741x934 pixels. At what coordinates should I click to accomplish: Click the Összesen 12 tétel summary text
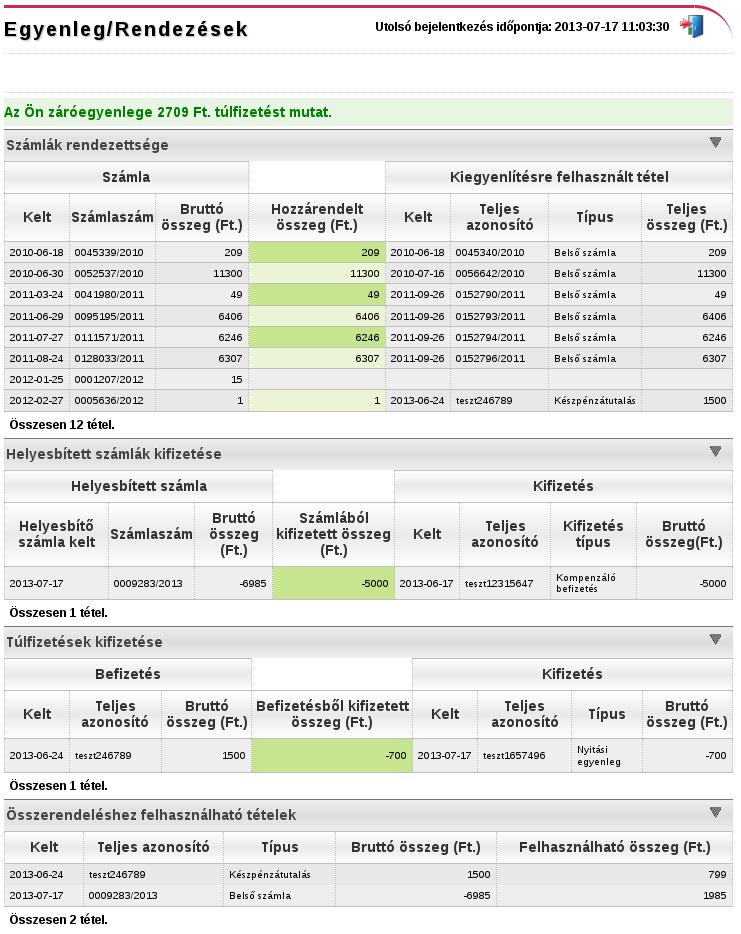62,425
